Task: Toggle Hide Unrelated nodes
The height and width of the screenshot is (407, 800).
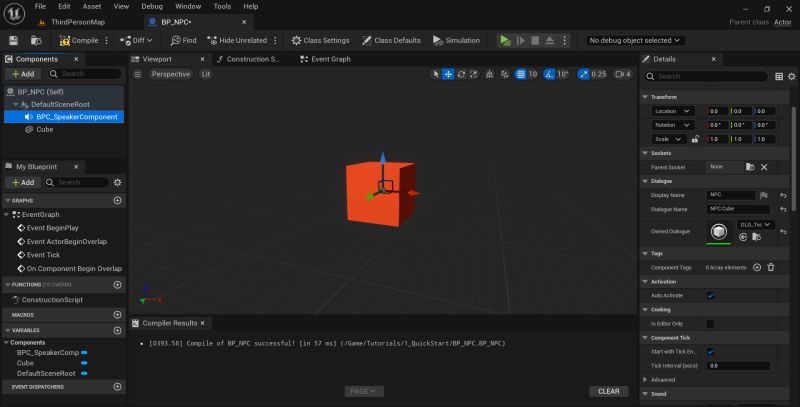Action: 237,40
